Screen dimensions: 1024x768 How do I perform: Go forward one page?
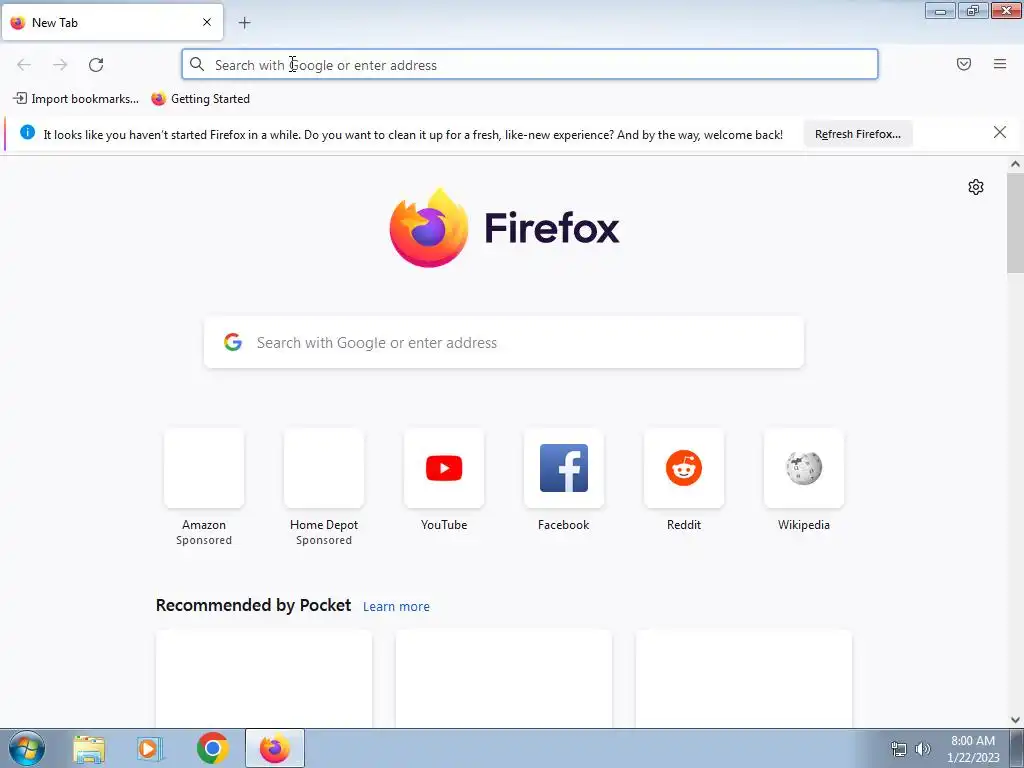point(60,65)
